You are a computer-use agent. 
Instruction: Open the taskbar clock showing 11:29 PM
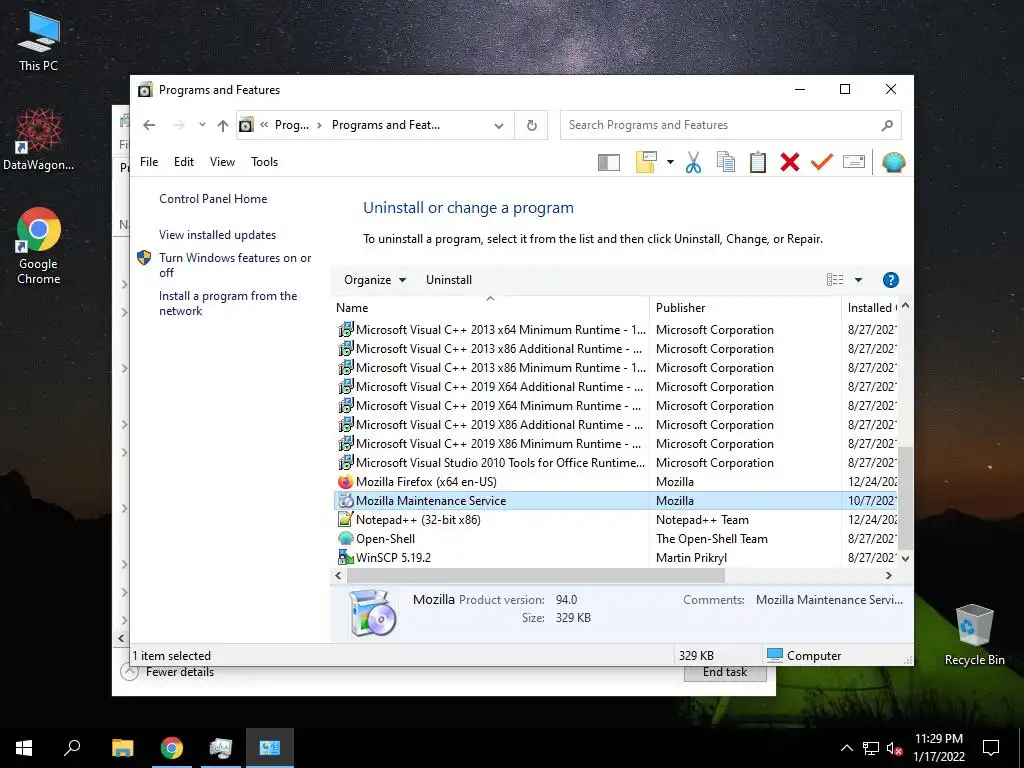(x=939, y=748)
